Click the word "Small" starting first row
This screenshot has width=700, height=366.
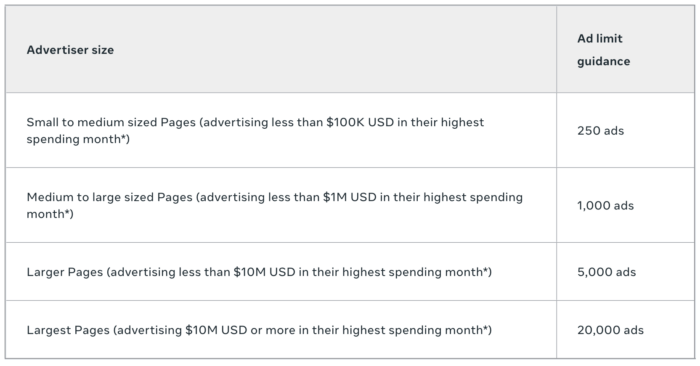click(x=41, y=122)
